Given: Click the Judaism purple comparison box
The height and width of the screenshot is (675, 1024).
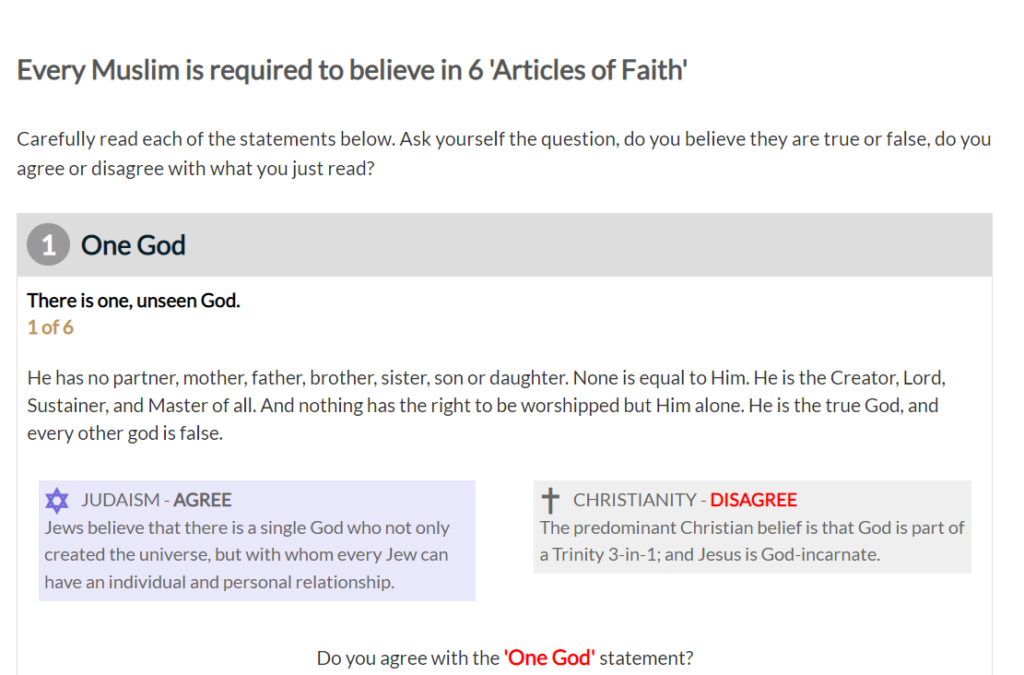Looking at the screenshot, I should 257,541.
